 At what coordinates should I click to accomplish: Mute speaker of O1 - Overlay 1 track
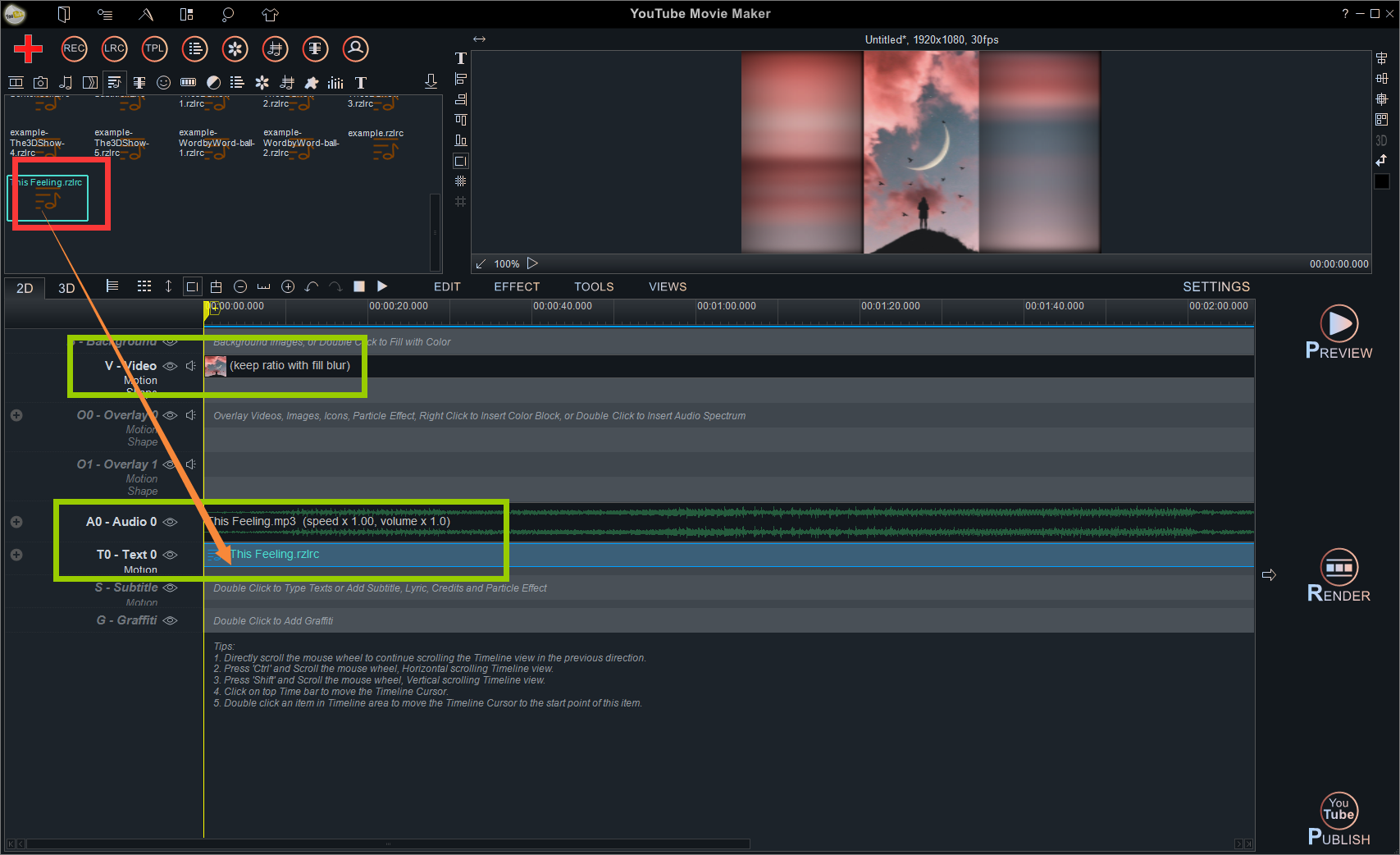pyautogui.click(x=191, y=464)
